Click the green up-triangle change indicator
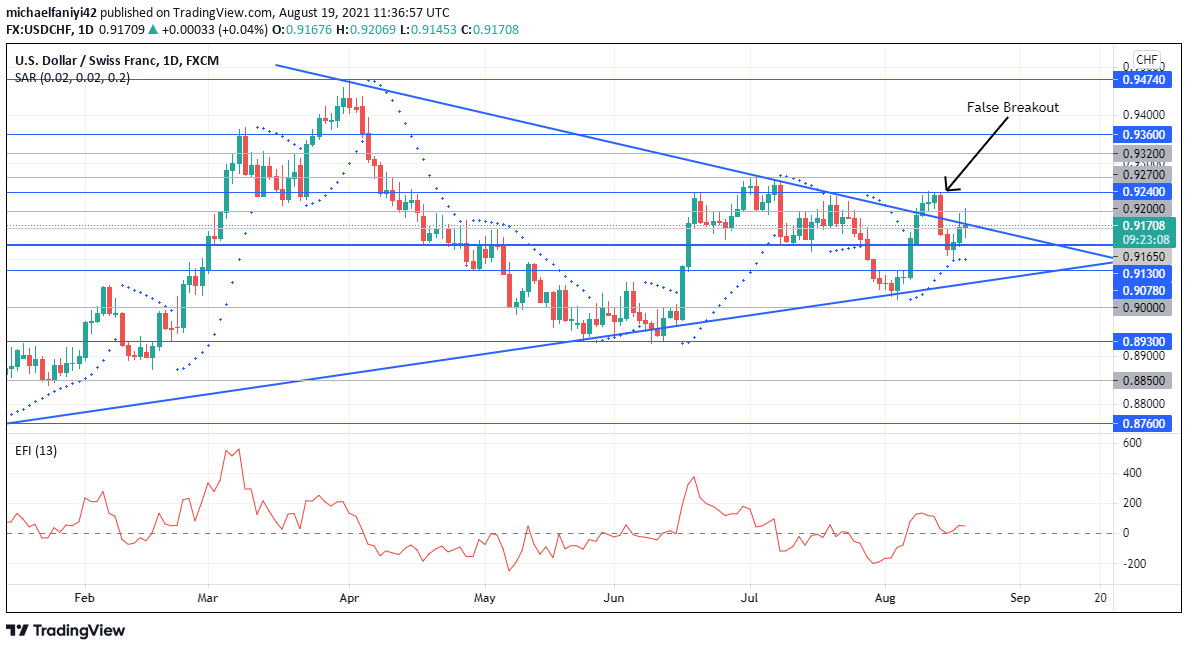1188x649 pixels. pyautogui.click(x=153, y=30)
